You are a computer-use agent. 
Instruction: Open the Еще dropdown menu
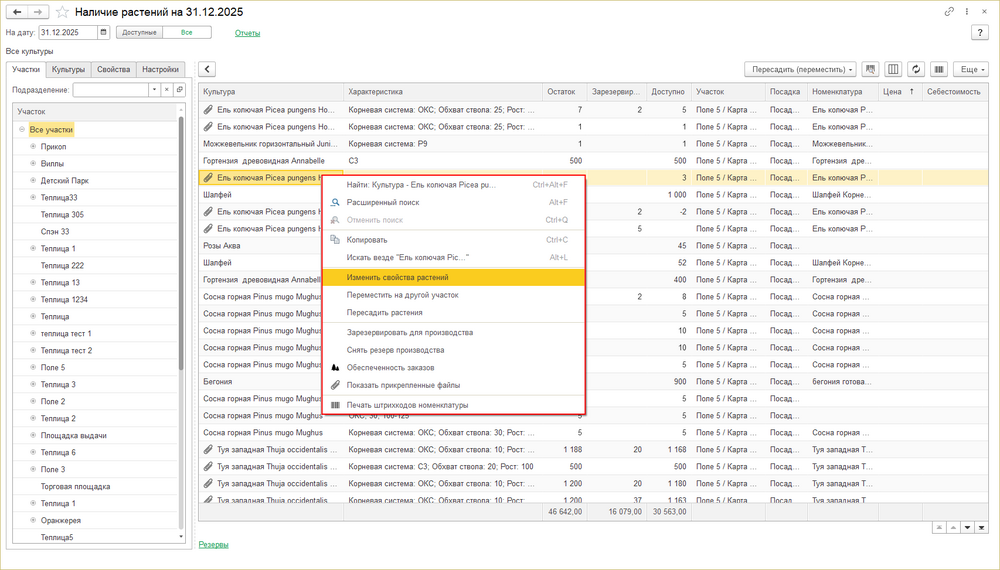[971, 69]
